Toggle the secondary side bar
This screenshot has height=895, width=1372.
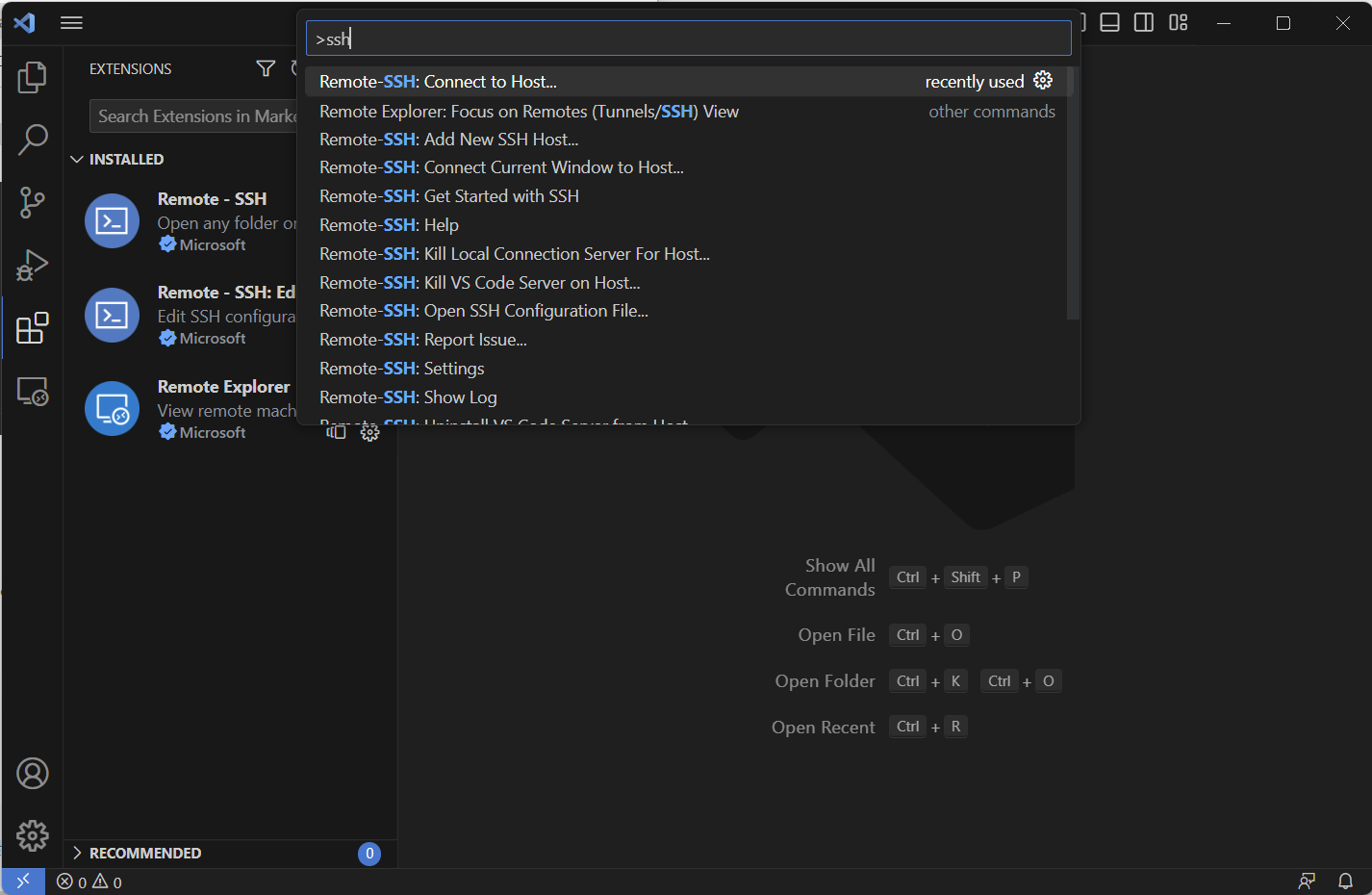1144,23
